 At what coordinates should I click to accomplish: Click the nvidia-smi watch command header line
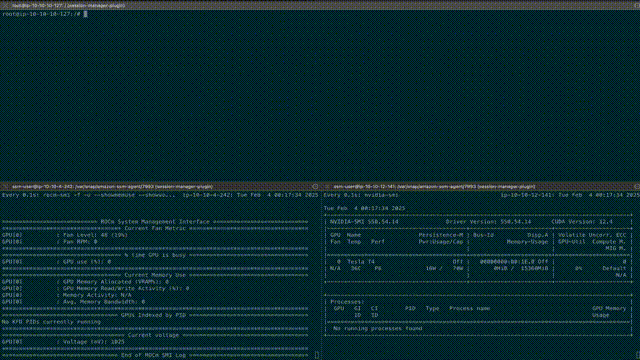click(x=481, y=195)
